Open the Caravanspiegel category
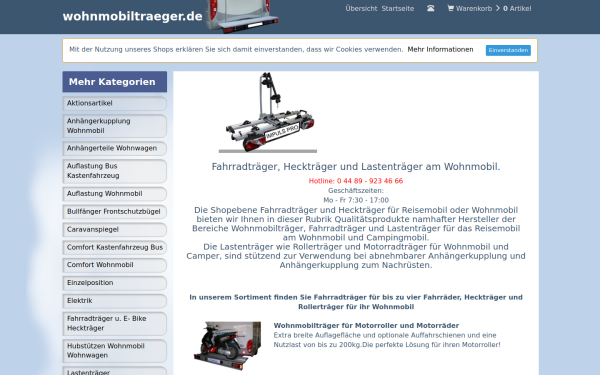 (114, 230)
